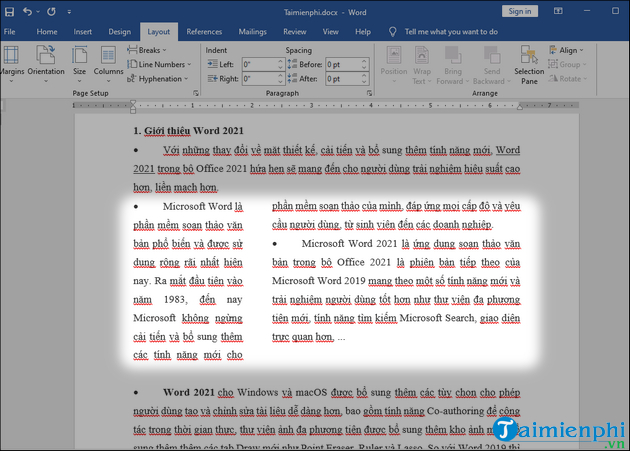This screenshot has width=630, height=451.
Task: Open the Design tab
Action: [119, 32]
